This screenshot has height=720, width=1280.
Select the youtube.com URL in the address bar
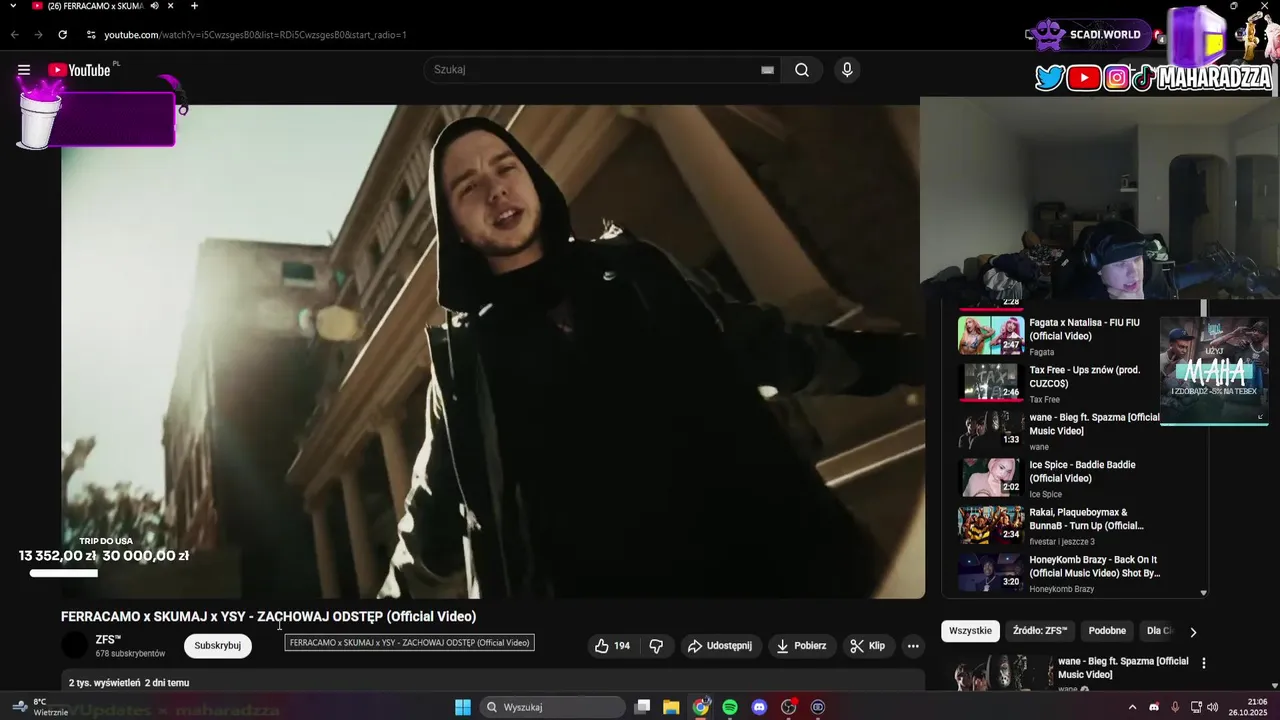tap(255, 35)
